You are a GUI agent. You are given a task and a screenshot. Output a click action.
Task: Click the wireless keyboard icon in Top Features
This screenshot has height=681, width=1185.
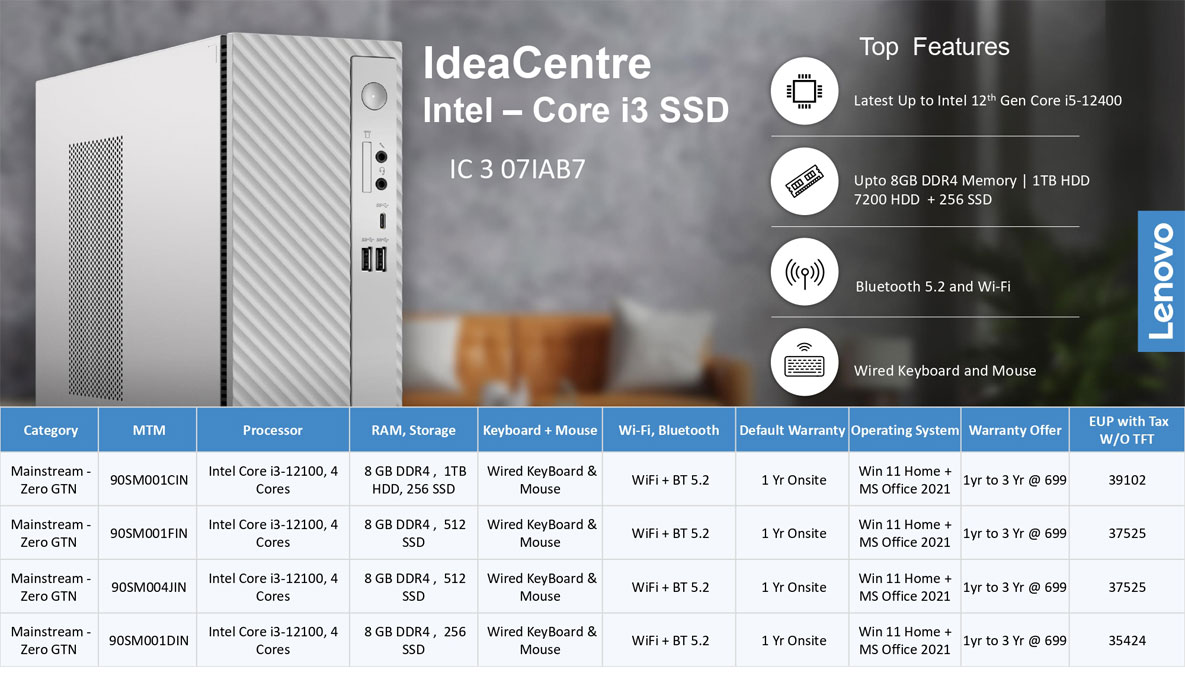tap(804, 361)
